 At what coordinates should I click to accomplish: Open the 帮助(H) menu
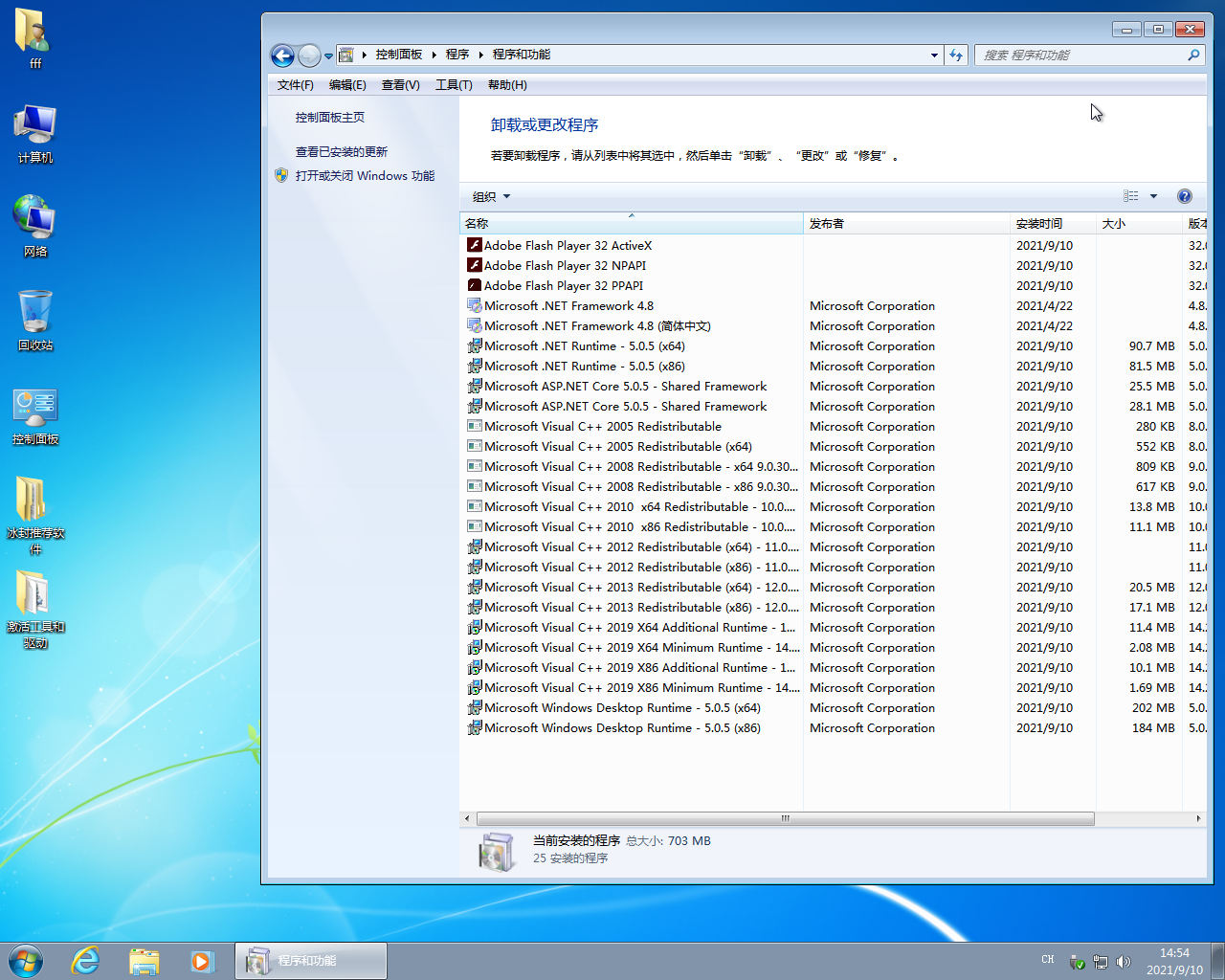click(x=507, y=85)
